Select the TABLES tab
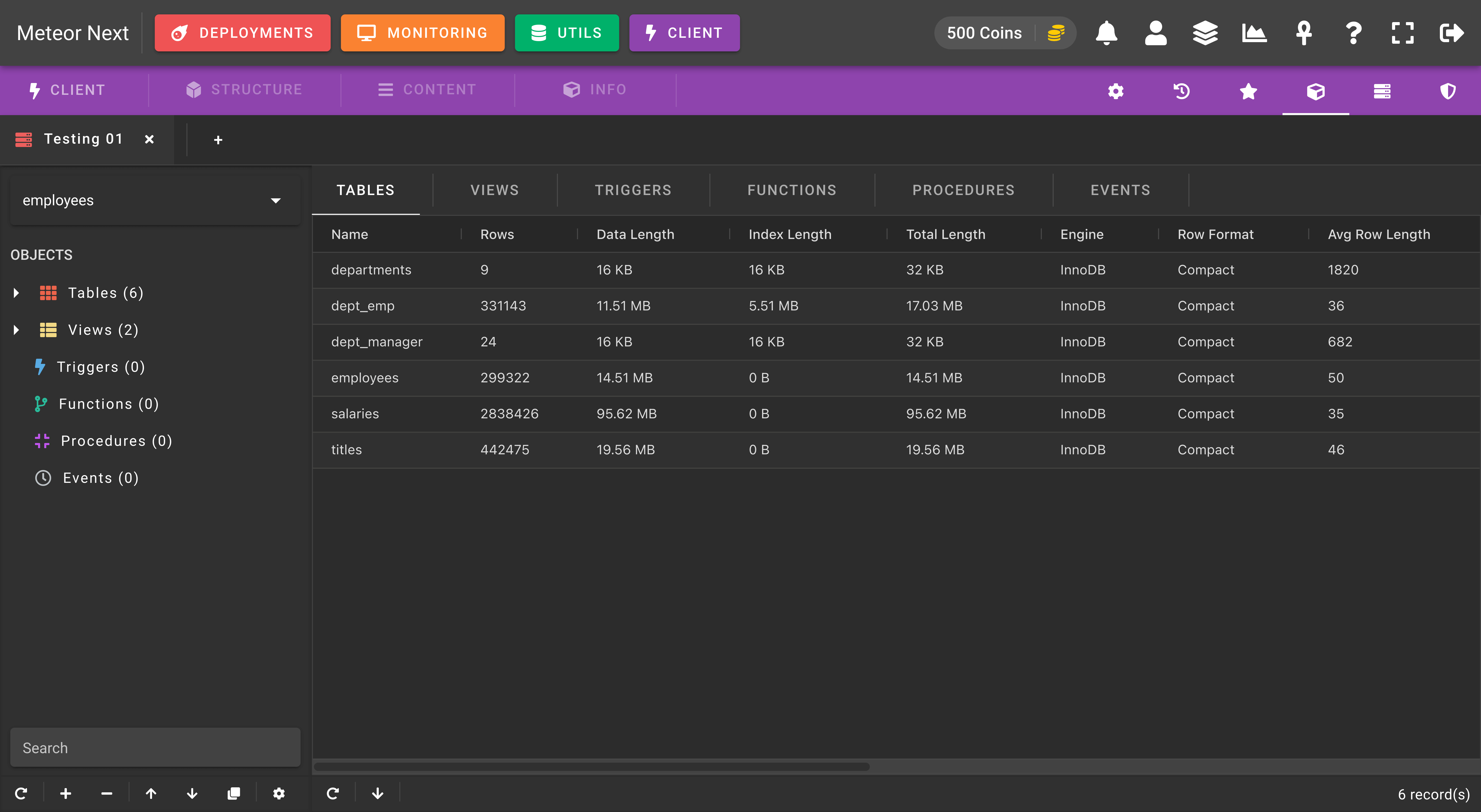This screenshot has width=1481, height=812. pos(366,190)
